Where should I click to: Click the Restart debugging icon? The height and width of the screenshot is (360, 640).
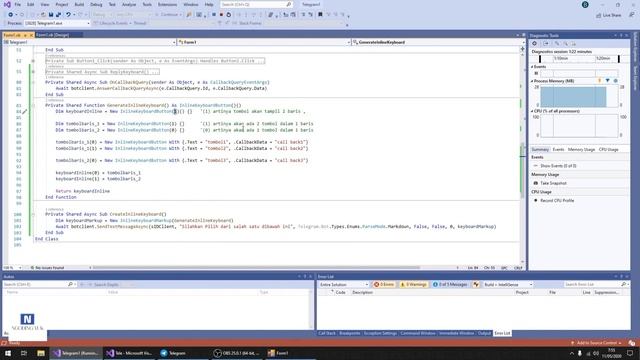(229, 15)
